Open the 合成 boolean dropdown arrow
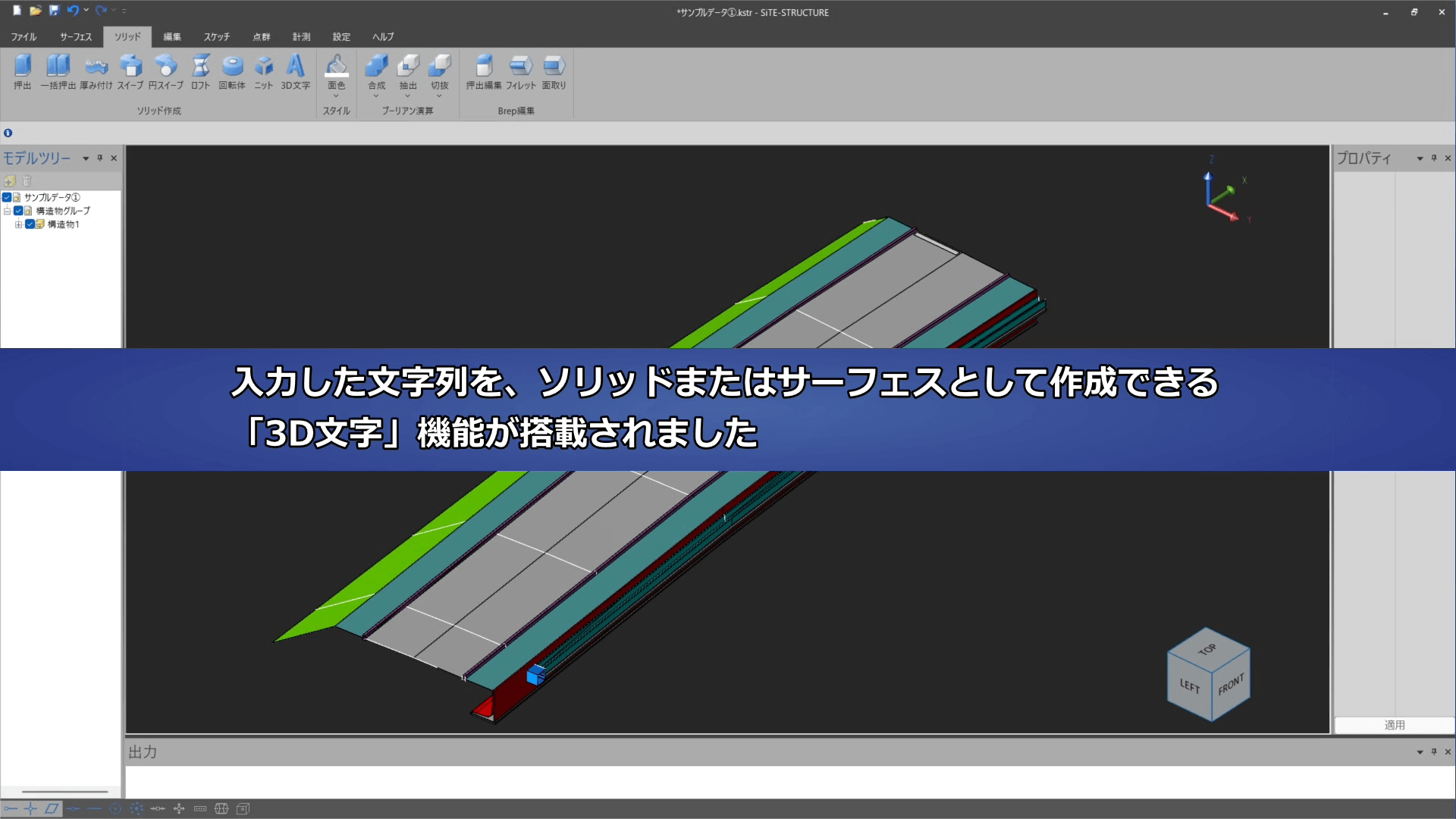1456x819 pixels. pos(376,96)
